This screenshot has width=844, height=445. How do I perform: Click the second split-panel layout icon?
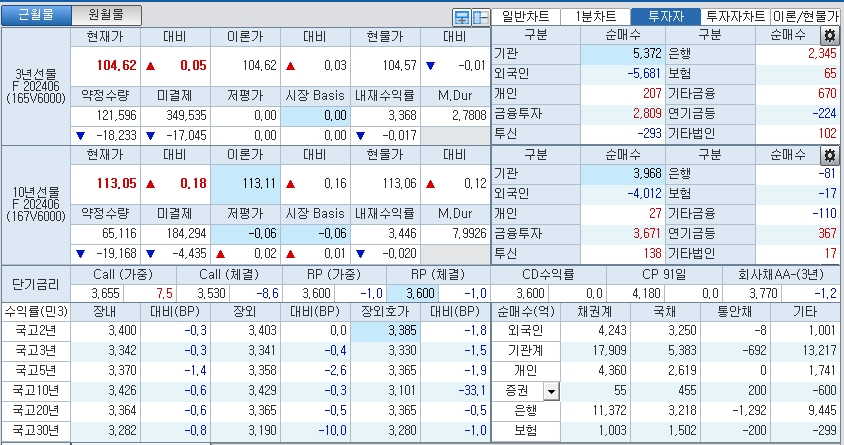pyautogui.click(x=480, y=17)
